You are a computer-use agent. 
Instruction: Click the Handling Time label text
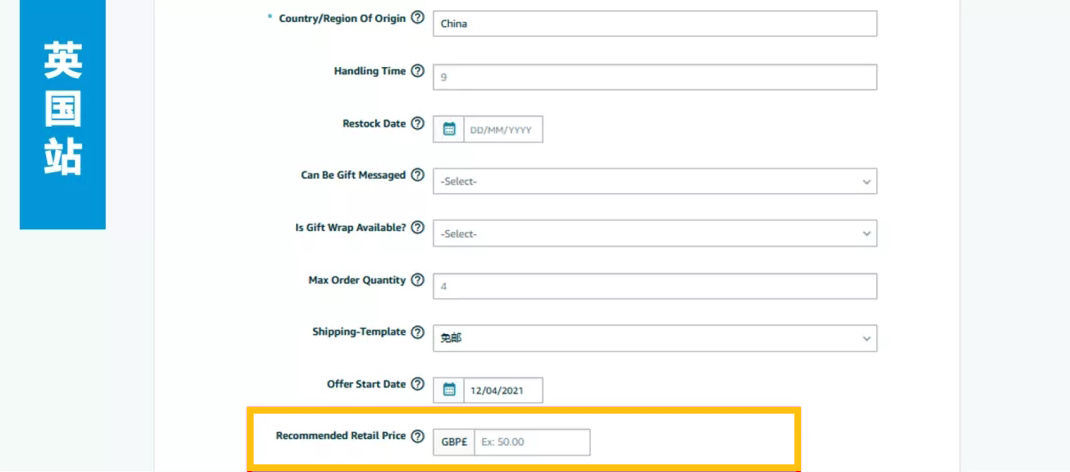coord(370,71)
